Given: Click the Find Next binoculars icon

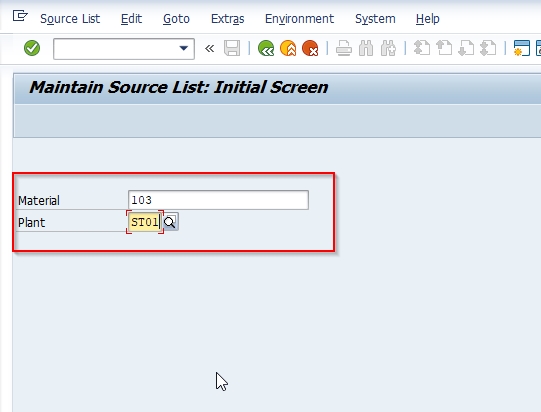Looking at the screenshot, I should [388, 48].
